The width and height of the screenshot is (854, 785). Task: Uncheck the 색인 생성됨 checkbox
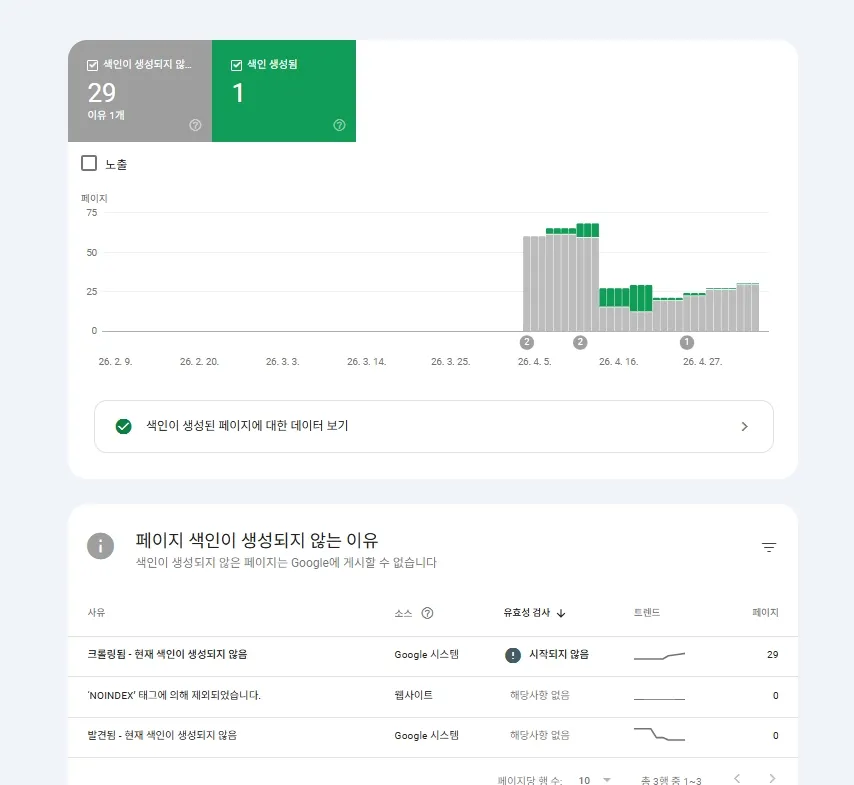click(236, 65)
